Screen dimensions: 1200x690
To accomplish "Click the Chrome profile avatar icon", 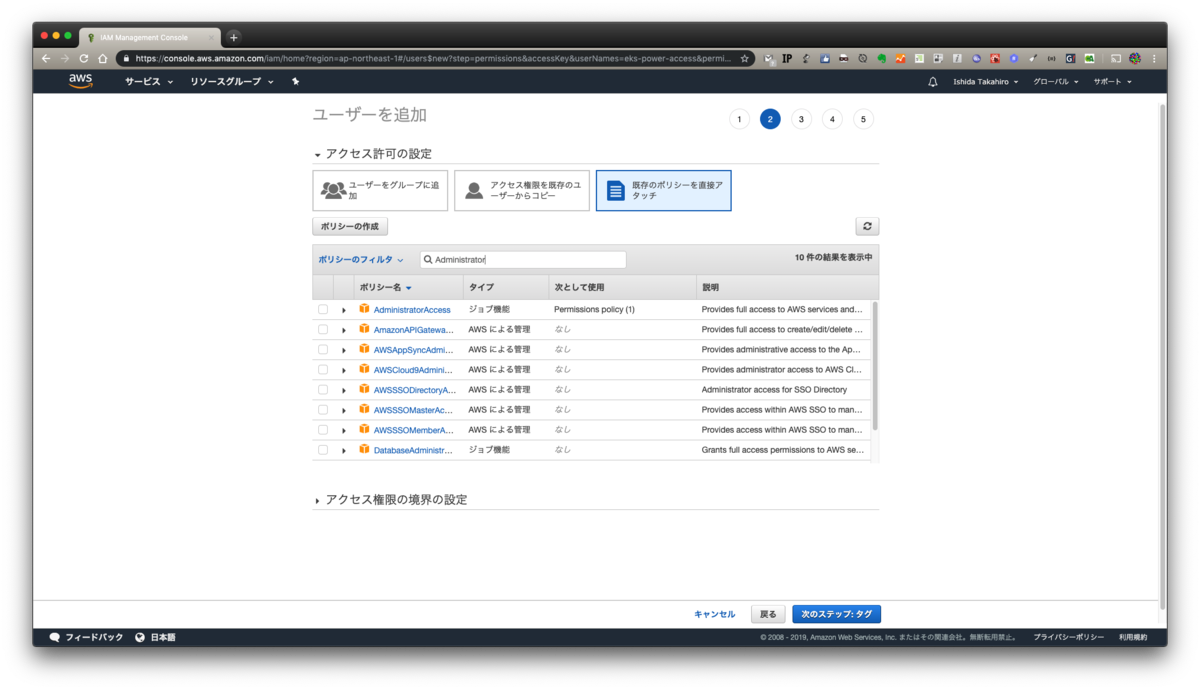I will [1135, 58].
